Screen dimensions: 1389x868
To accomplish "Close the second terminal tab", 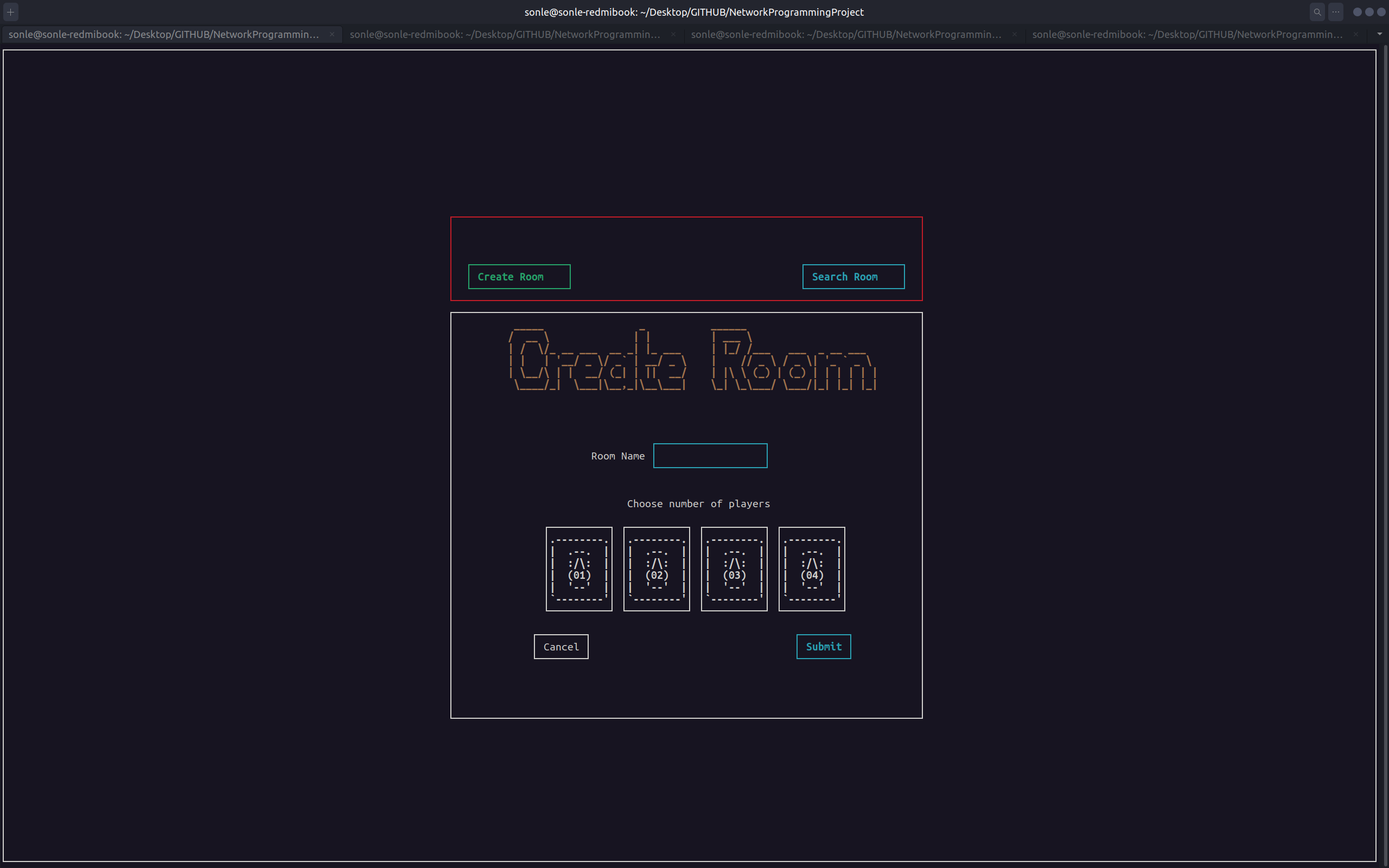I will [x=673, y=34].
